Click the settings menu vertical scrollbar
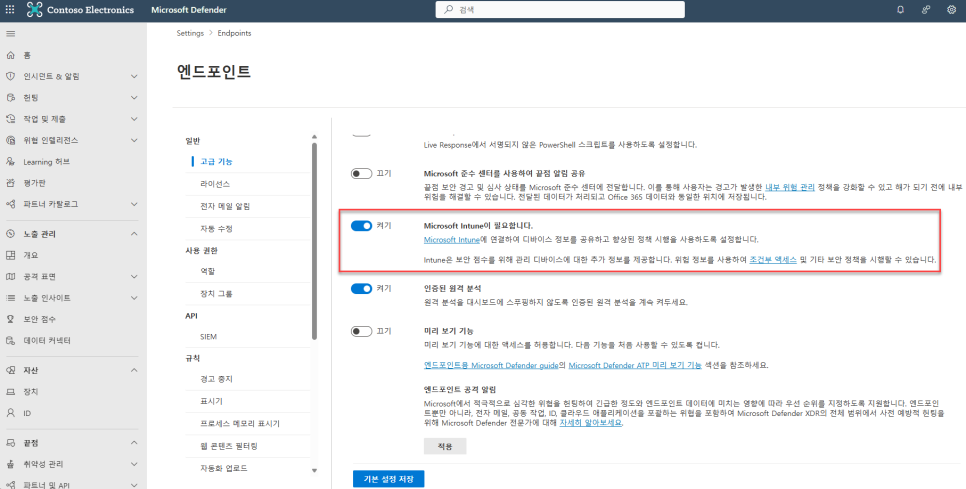 314,240
